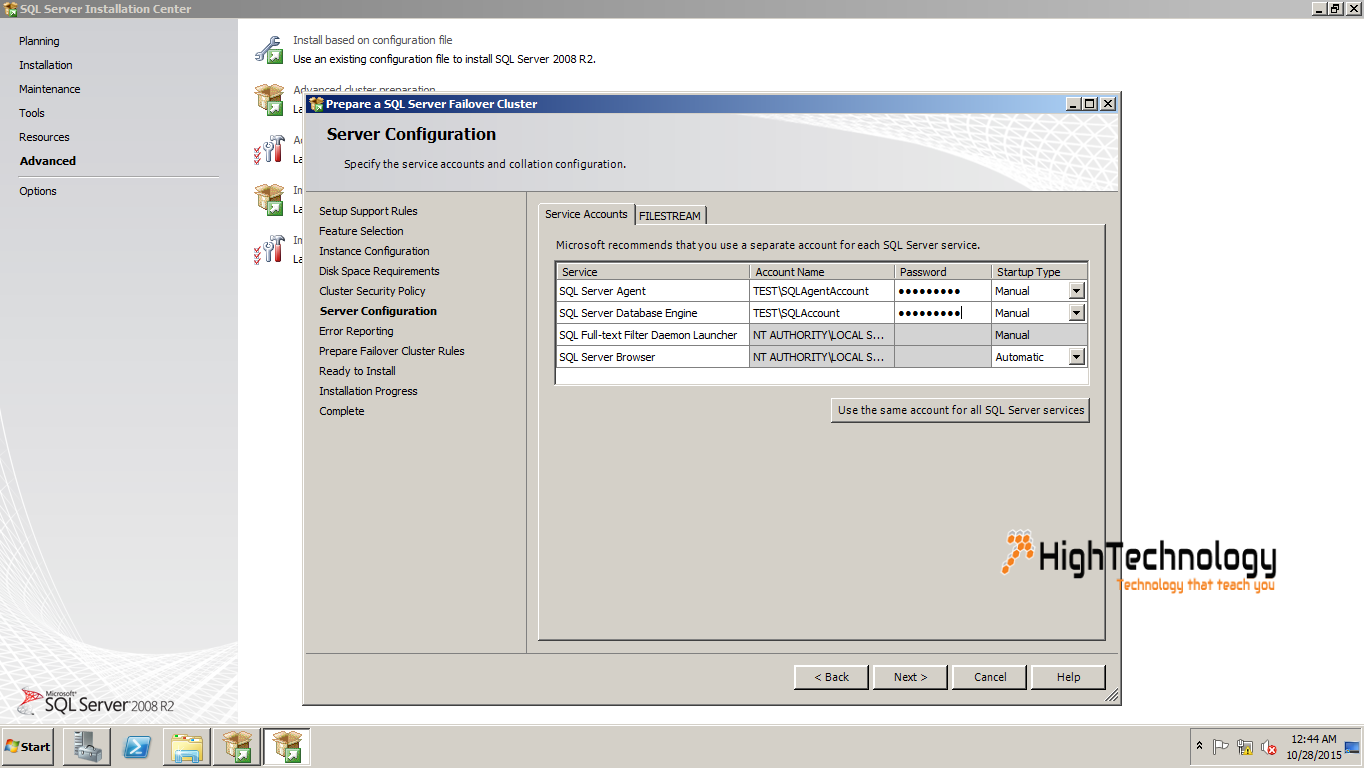Click the TEST\SQLAgentAccount account name field
The width and height of the screenshot is (1364, 768).
pos(822,291)
